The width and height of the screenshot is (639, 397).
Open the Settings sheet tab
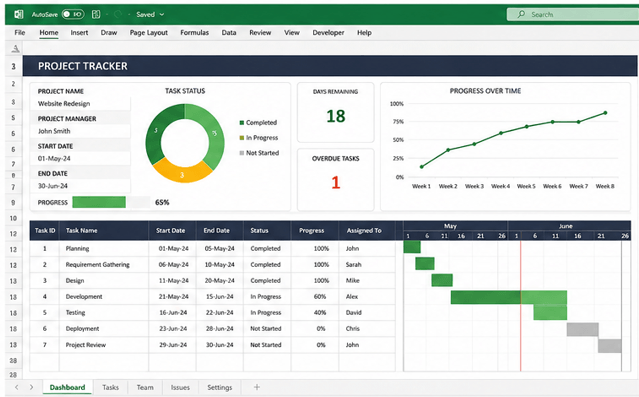pos(220,387)
